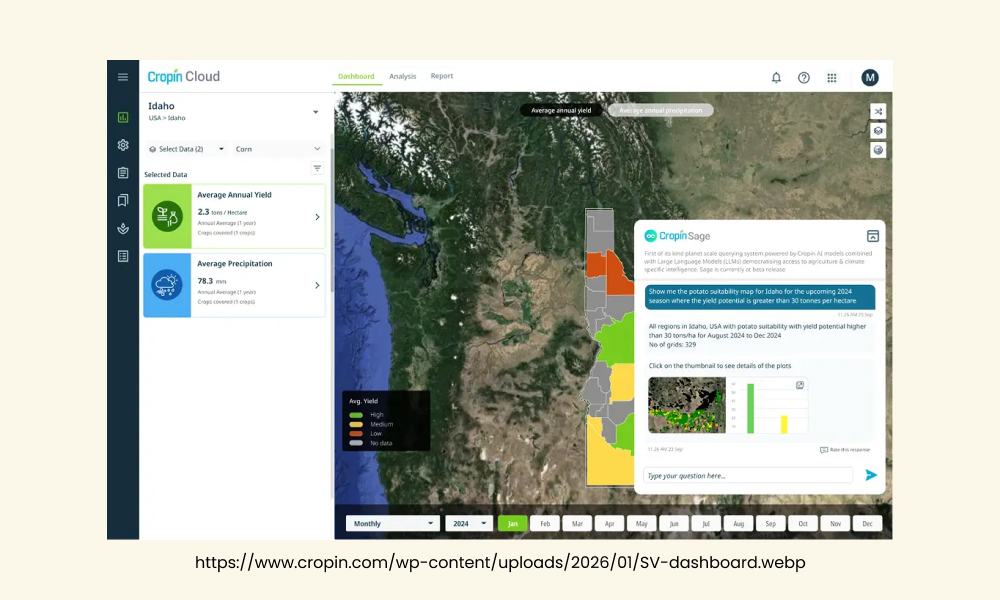The image size is (1000, 600).
Task: Open the help question mark icon
Action: click(x=804, y=78)
